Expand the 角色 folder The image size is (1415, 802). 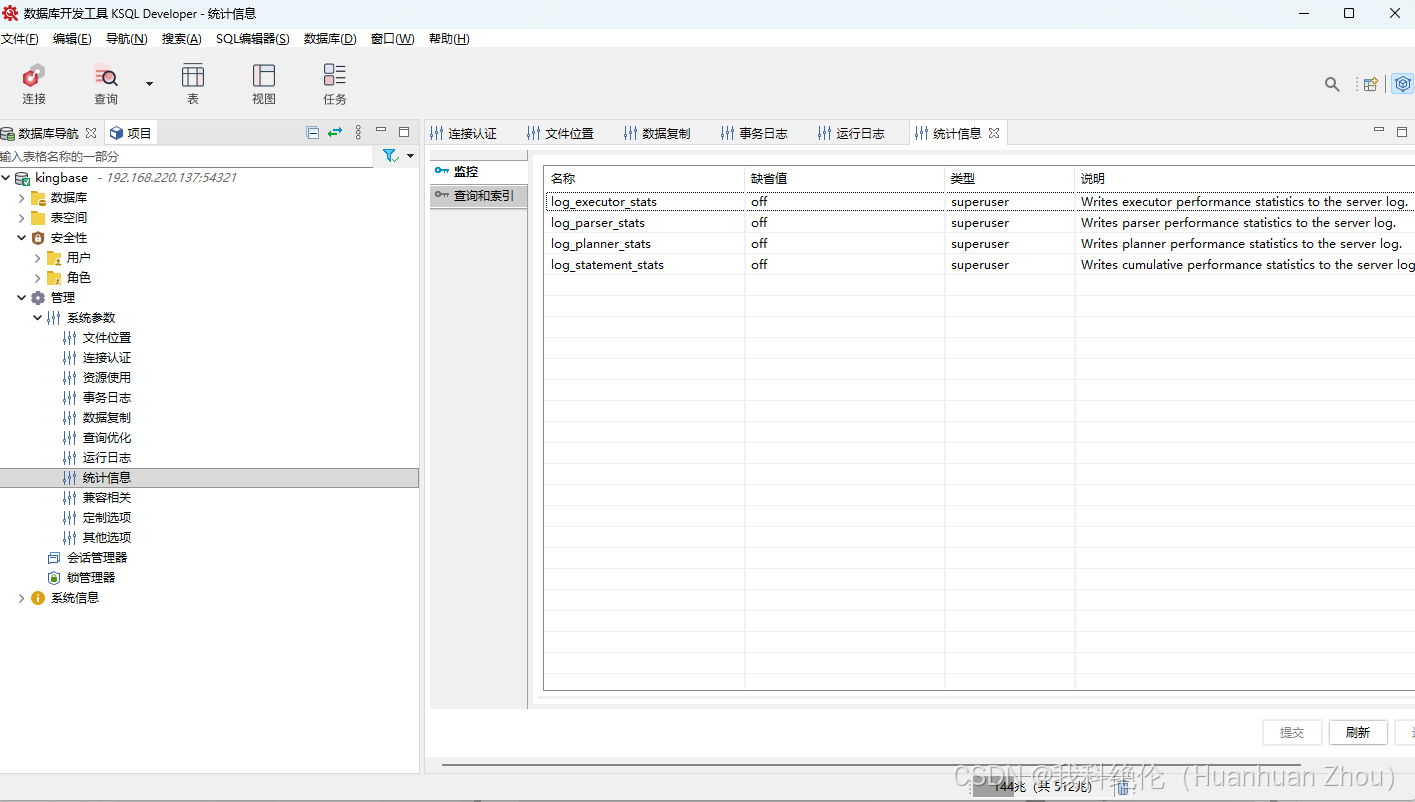[38, 278]
